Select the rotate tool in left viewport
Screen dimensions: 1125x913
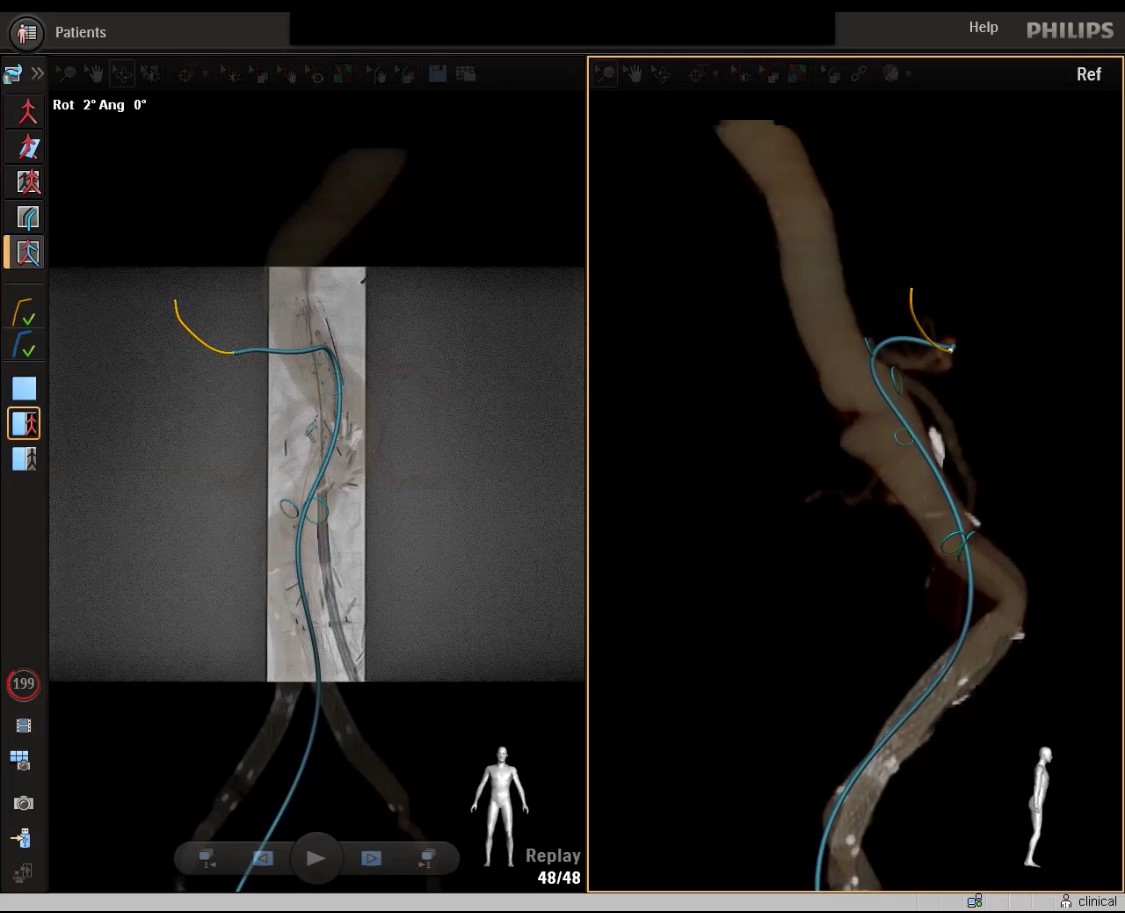122,73
